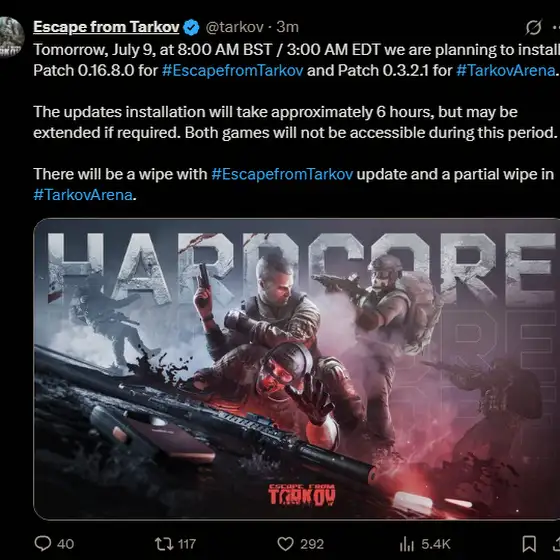The width and height of the screenshot is (560, 560).
Task: Click the reply speech bubble icon
Action: click(42, 543)
